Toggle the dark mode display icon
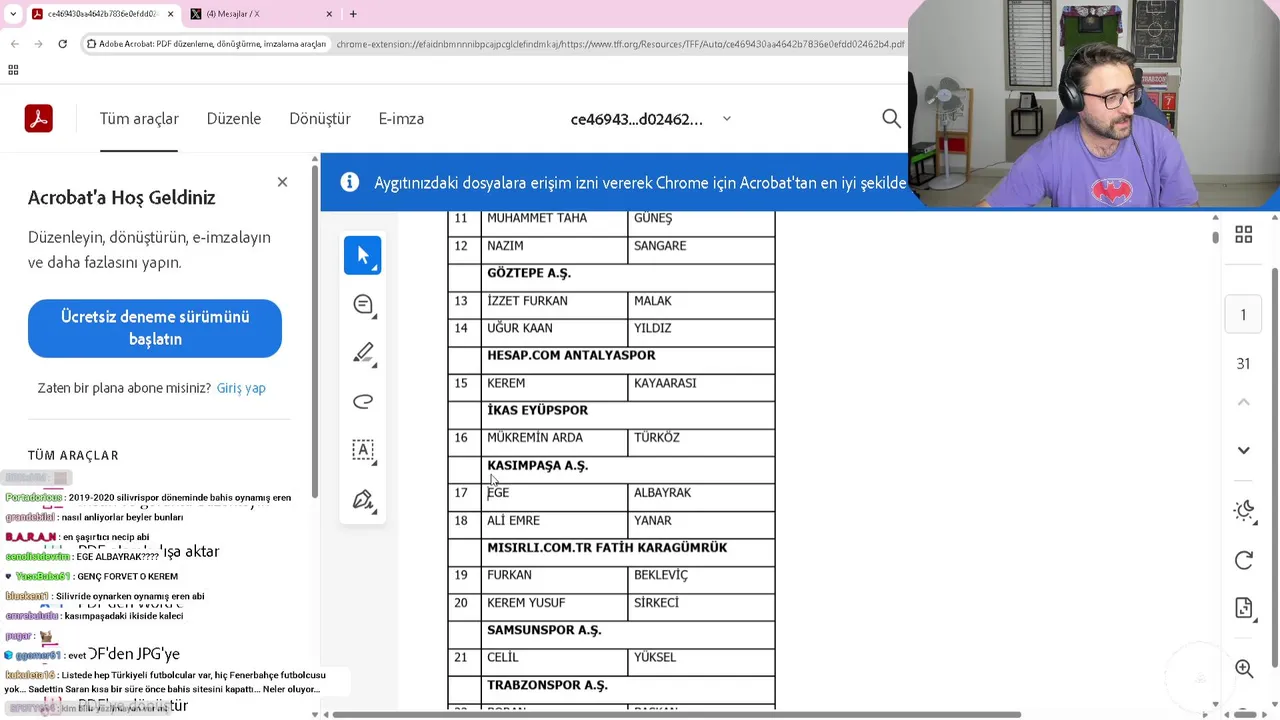 1243,511
